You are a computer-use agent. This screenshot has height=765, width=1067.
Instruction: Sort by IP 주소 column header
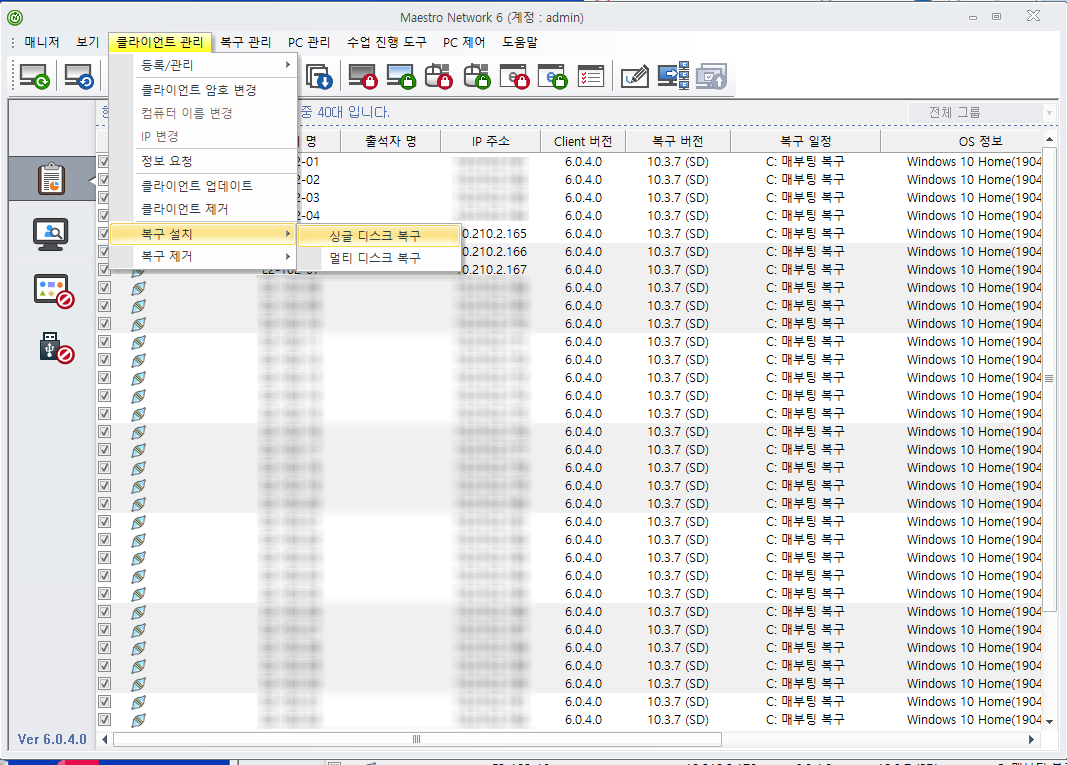point(491,142)
